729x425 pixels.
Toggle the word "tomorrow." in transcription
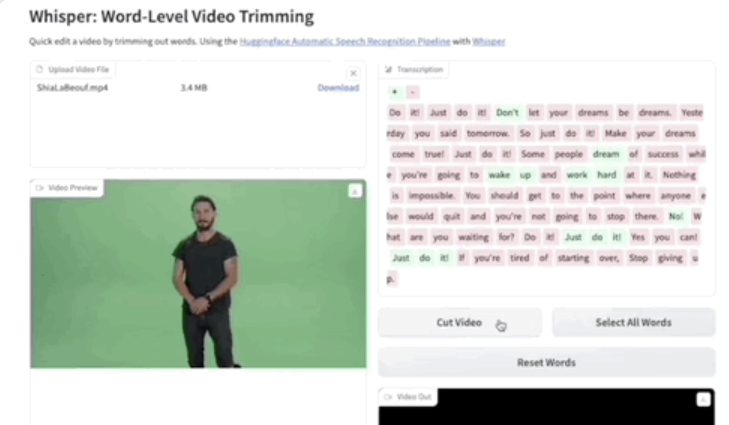[485, 133]
